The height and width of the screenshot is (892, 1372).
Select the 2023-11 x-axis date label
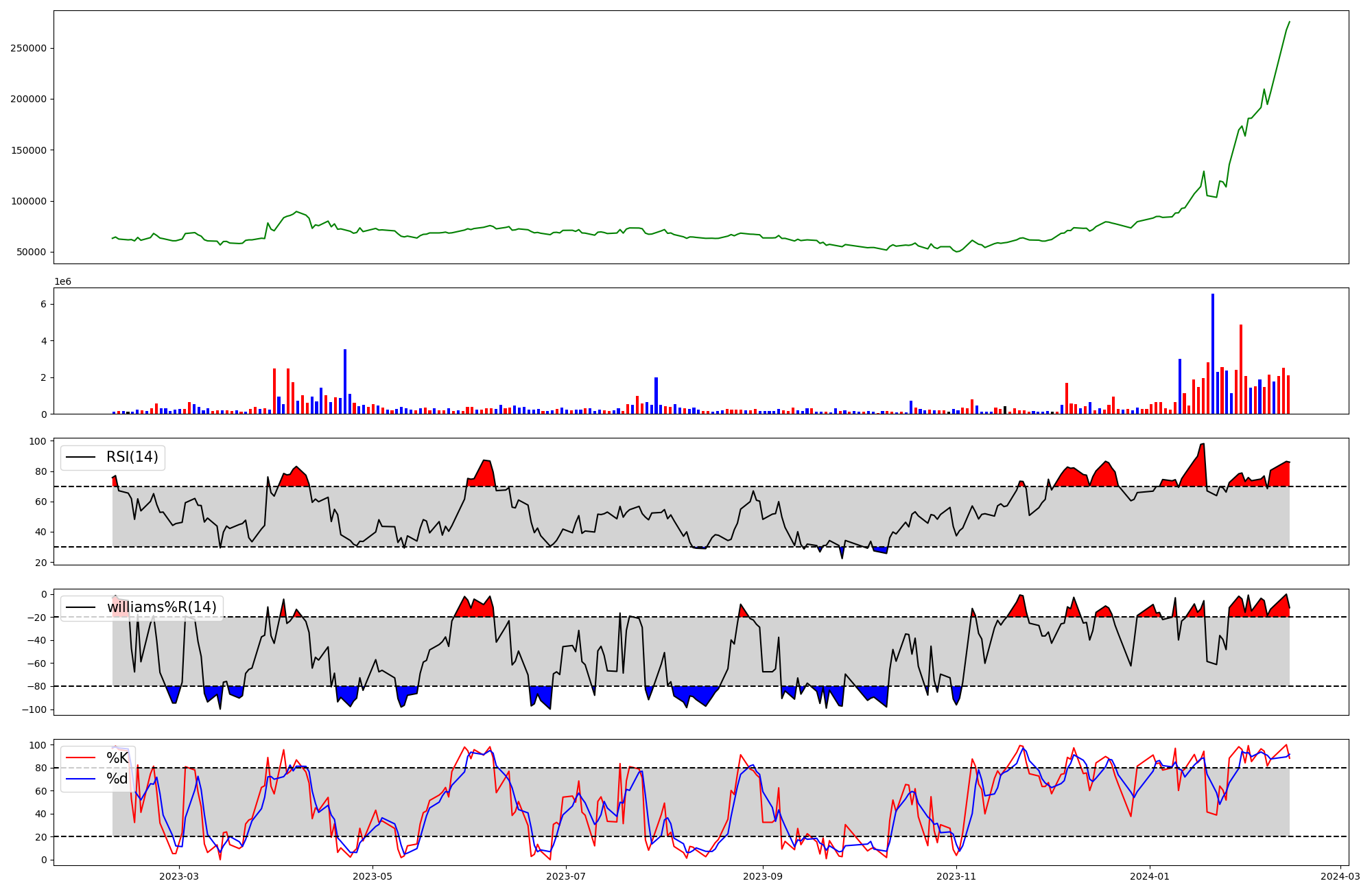click(x=956, y=876)
